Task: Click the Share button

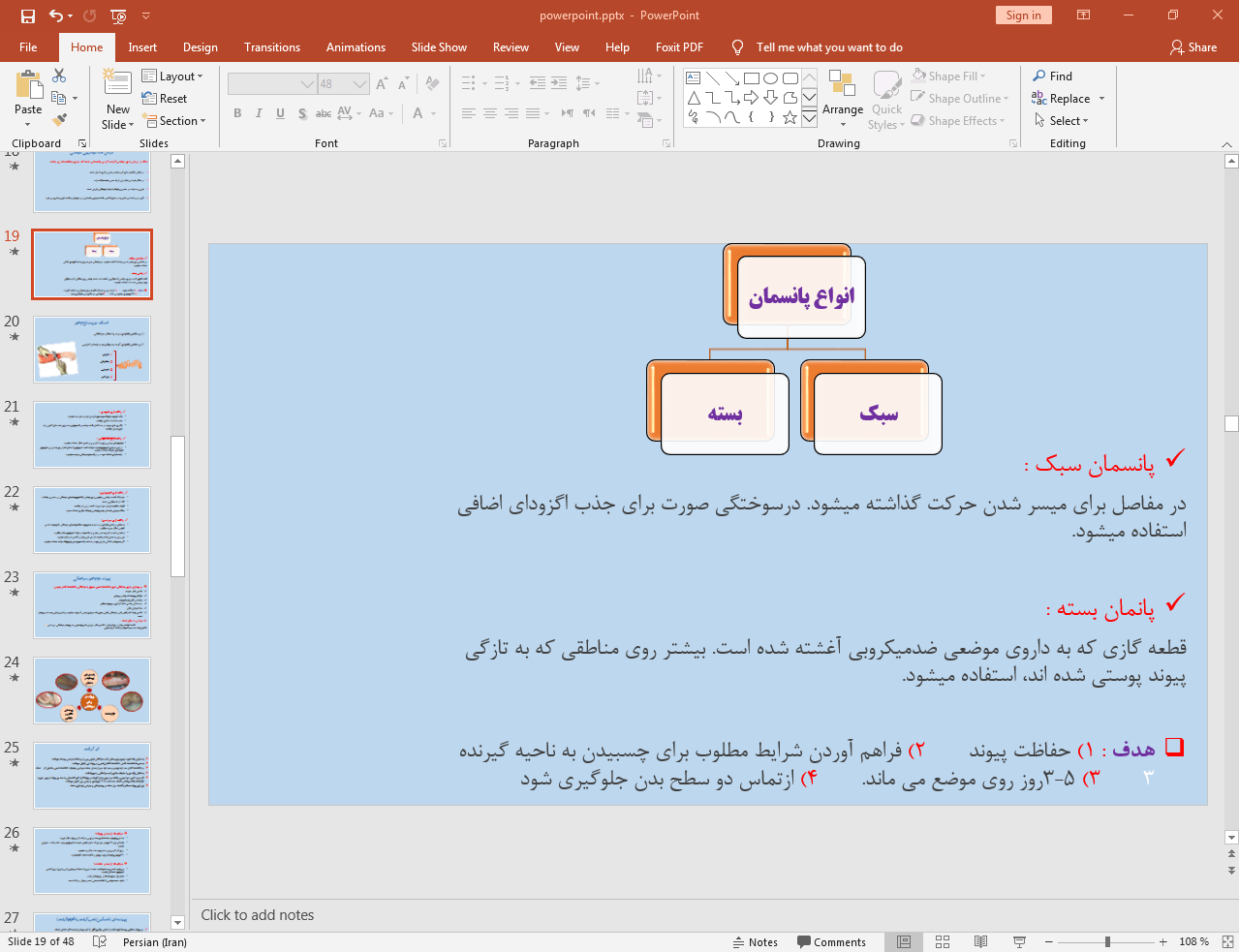Action: pyautogui.click(x=1193, y=46)
